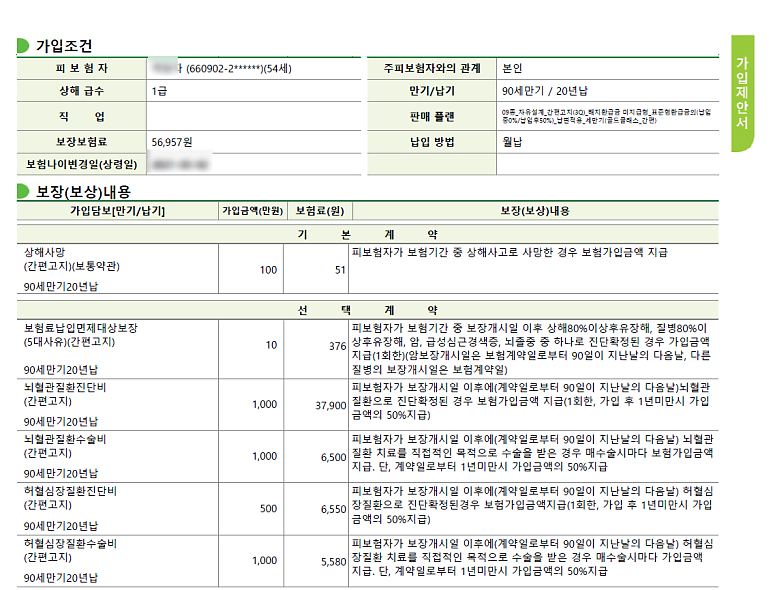This screenshot has height=590, width=773.
Task: Click the 선택계약 section row
Action: [367, 310]
